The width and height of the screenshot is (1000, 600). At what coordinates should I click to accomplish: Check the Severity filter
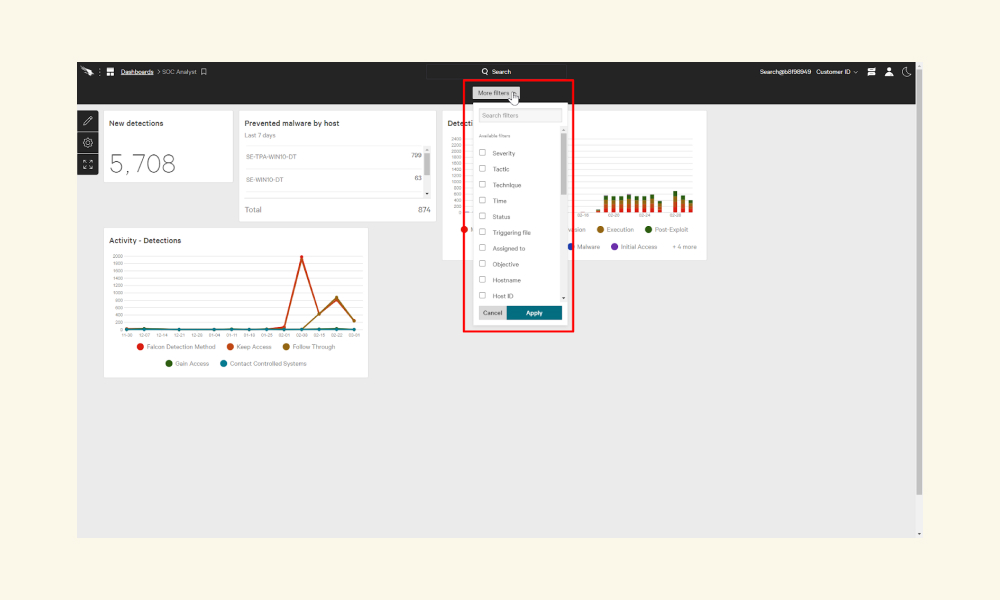point(483,152)
